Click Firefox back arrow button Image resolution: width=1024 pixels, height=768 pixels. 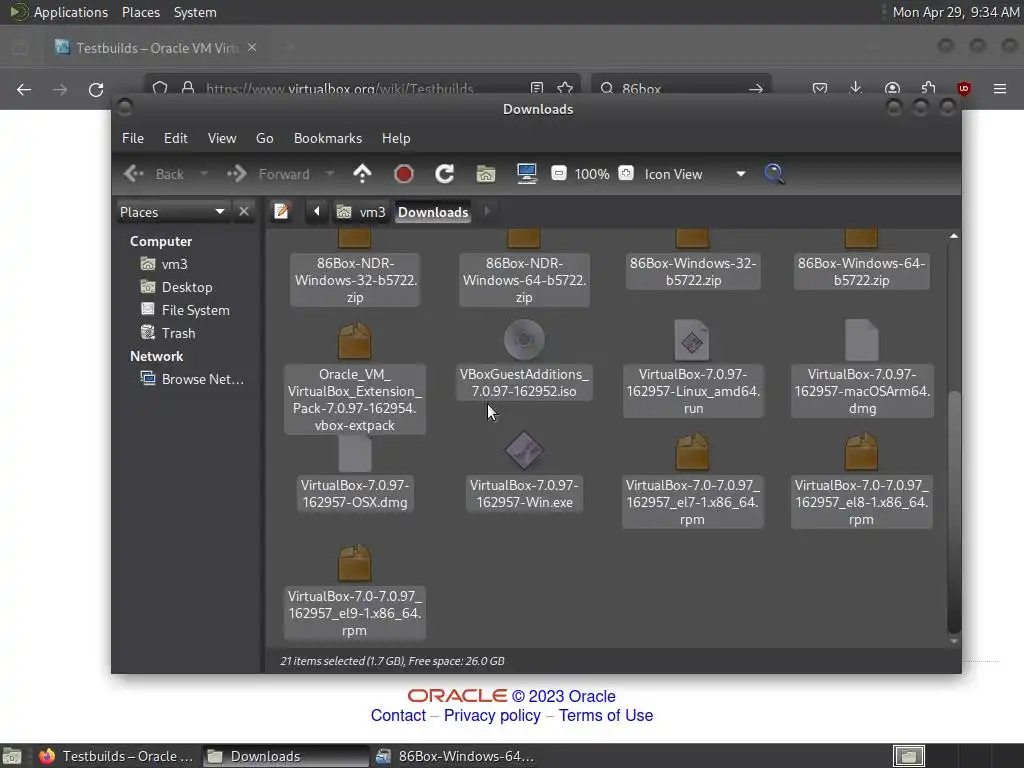click(x=24, y=89)
